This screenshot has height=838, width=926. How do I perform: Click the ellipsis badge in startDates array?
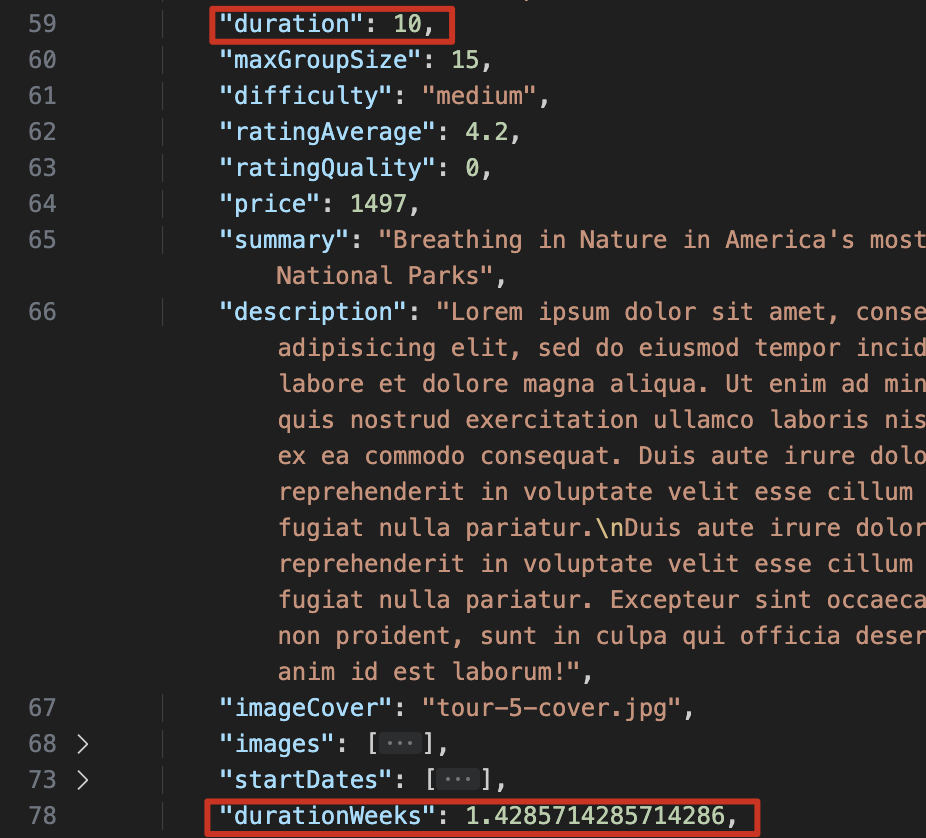point(458,780)
